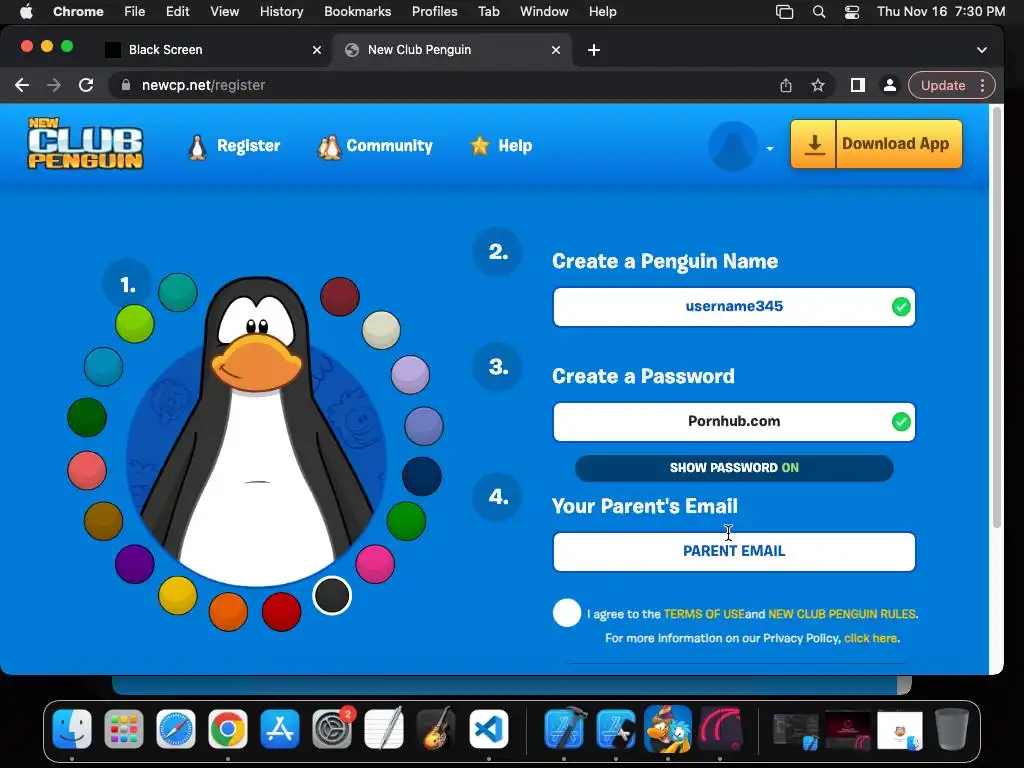Open the Club Penguin app in dock
This screenshot has width=1024, height=768.
click(x=667, y=729)
